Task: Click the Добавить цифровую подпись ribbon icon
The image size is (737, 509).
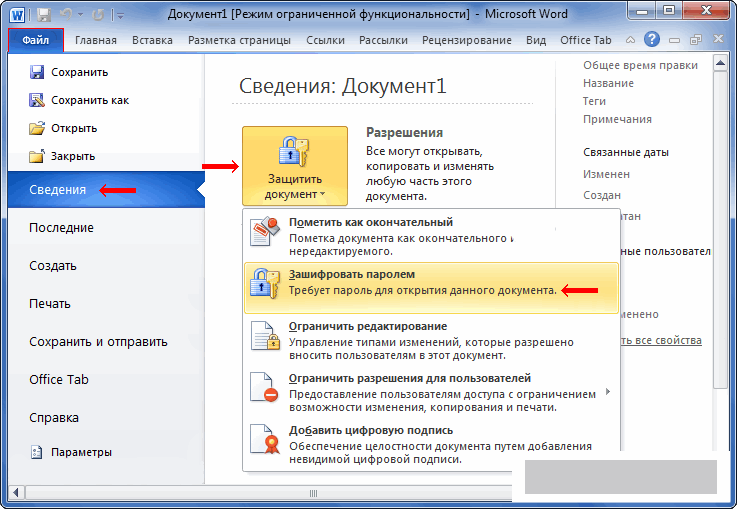Action: click(265, 439)
